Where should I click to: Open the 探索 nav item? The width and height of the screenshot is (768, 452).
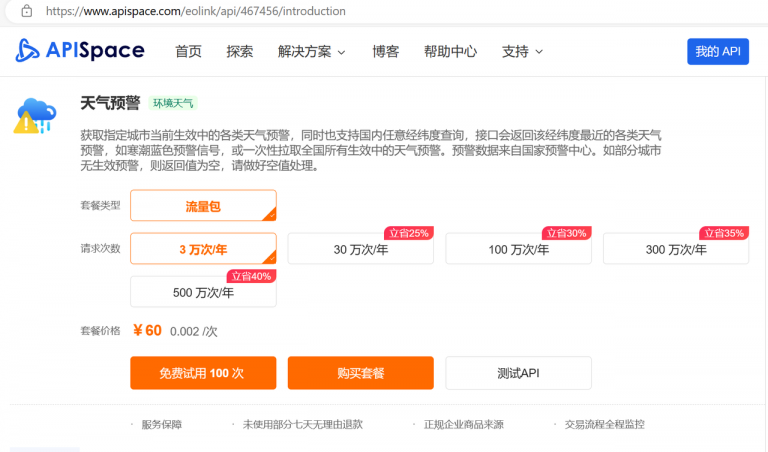click(x=240, y=51)
